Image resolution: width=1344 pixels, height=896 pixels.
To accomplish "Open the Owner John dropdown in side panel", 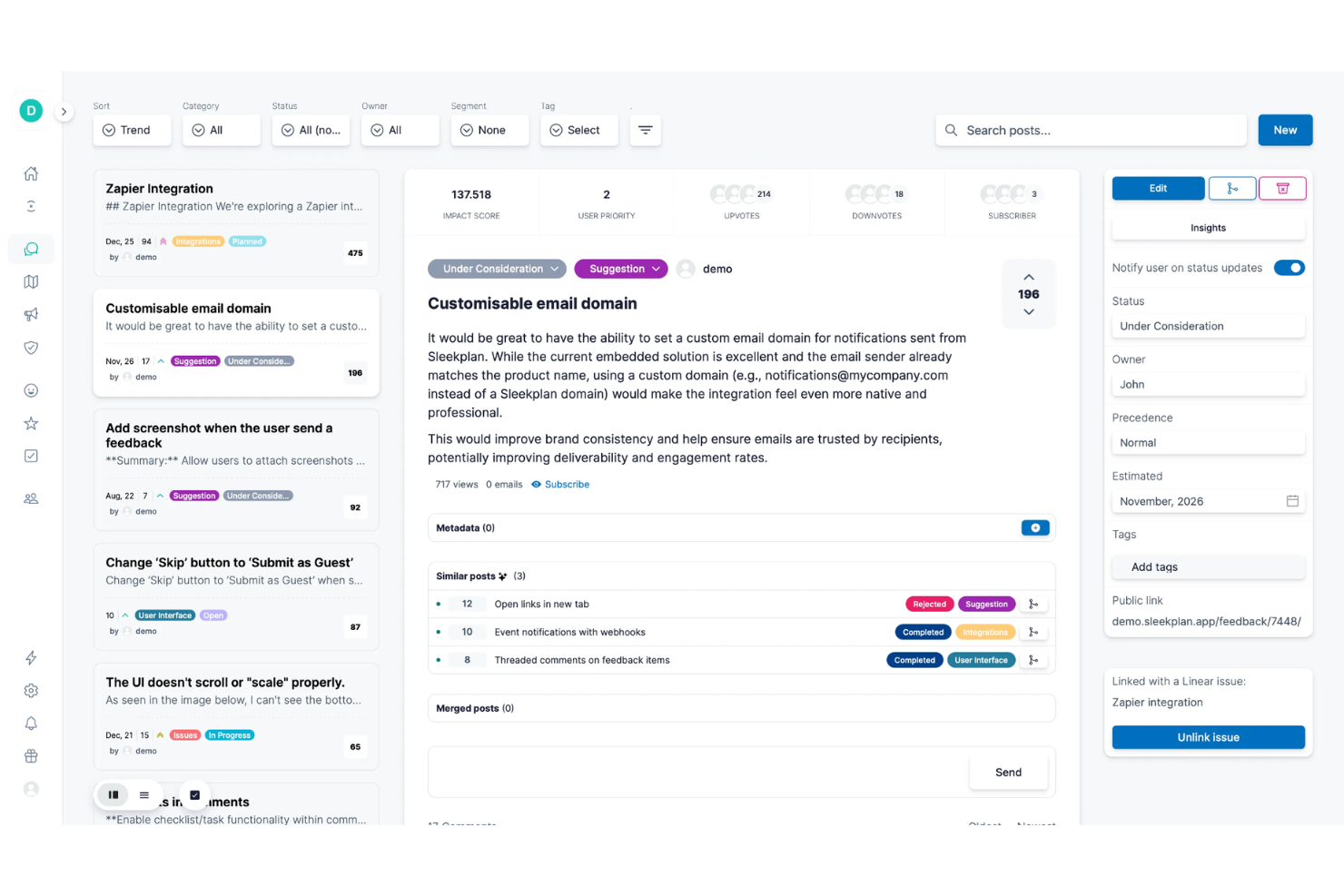I will coord(1208,384).
